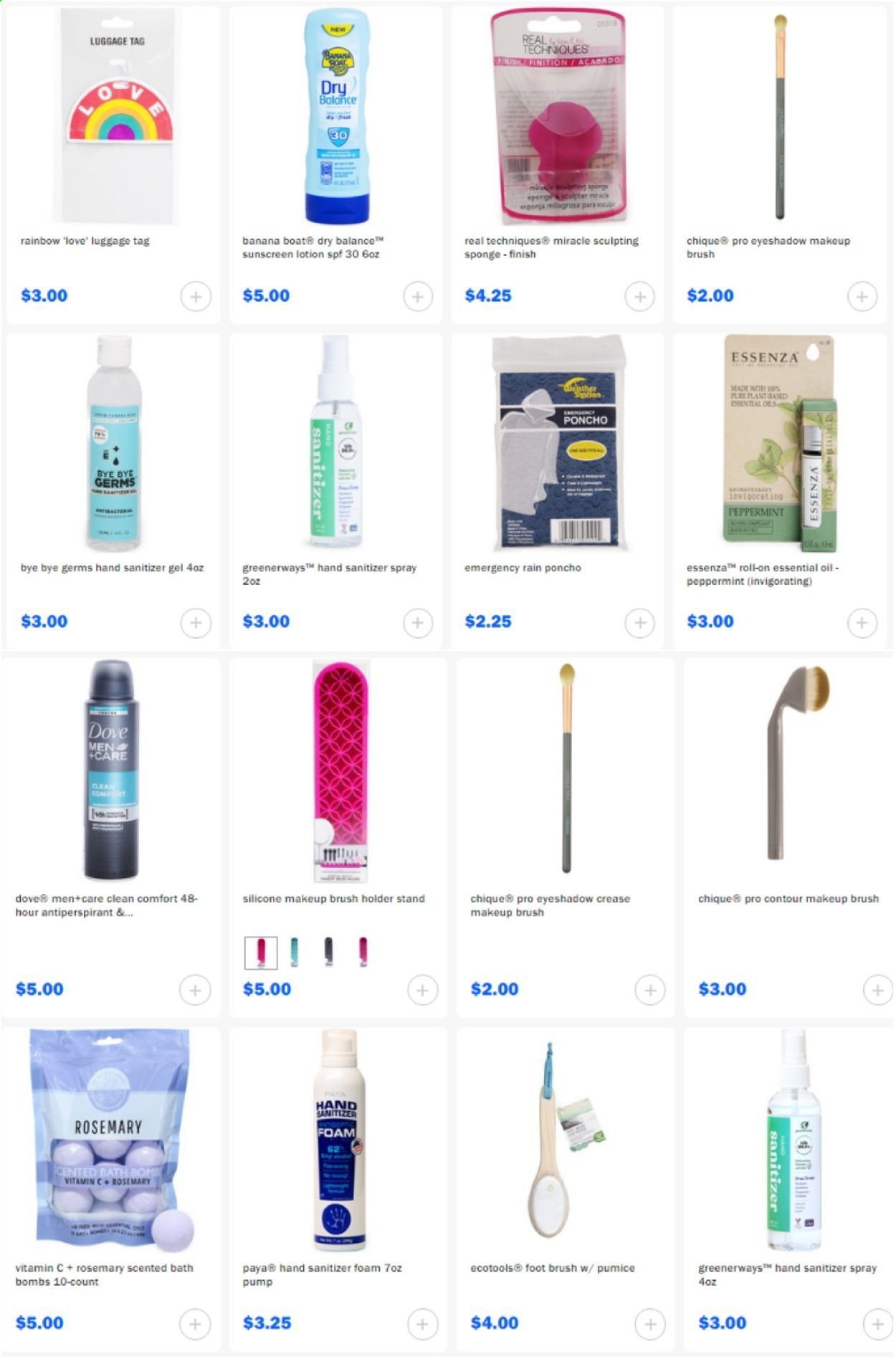This screenshot has width=896, height=1359.
Task: Select the black brush holder color swatch
Action: click(328, 953)
